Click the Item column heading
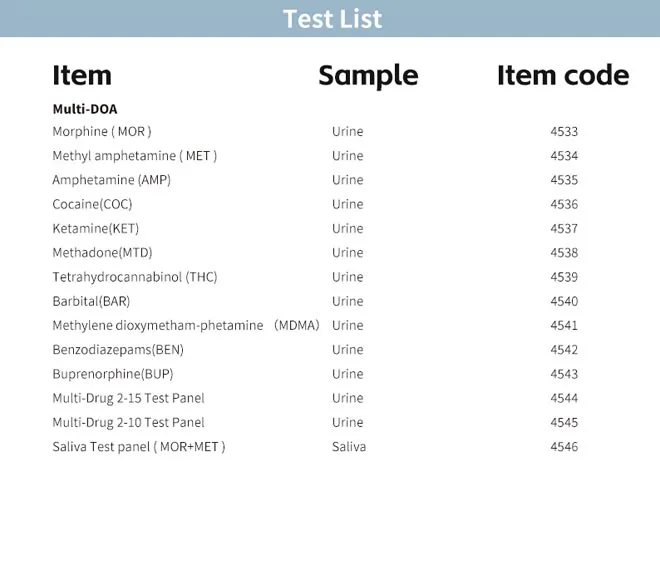This screenshot has height=580, width=660. click(x=82, y=76)
